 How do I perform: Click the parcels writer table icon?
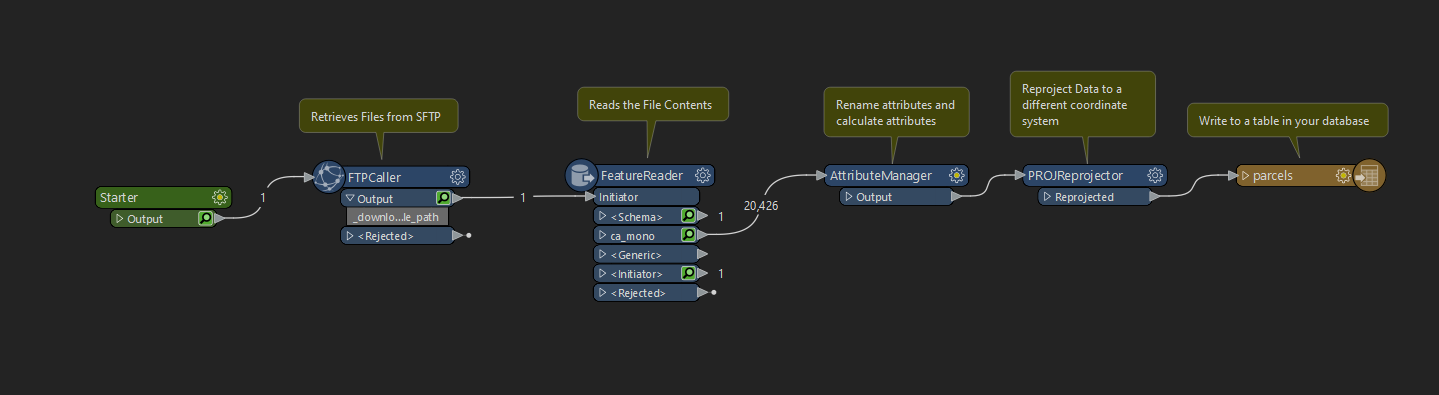(x=1369, y=176)
